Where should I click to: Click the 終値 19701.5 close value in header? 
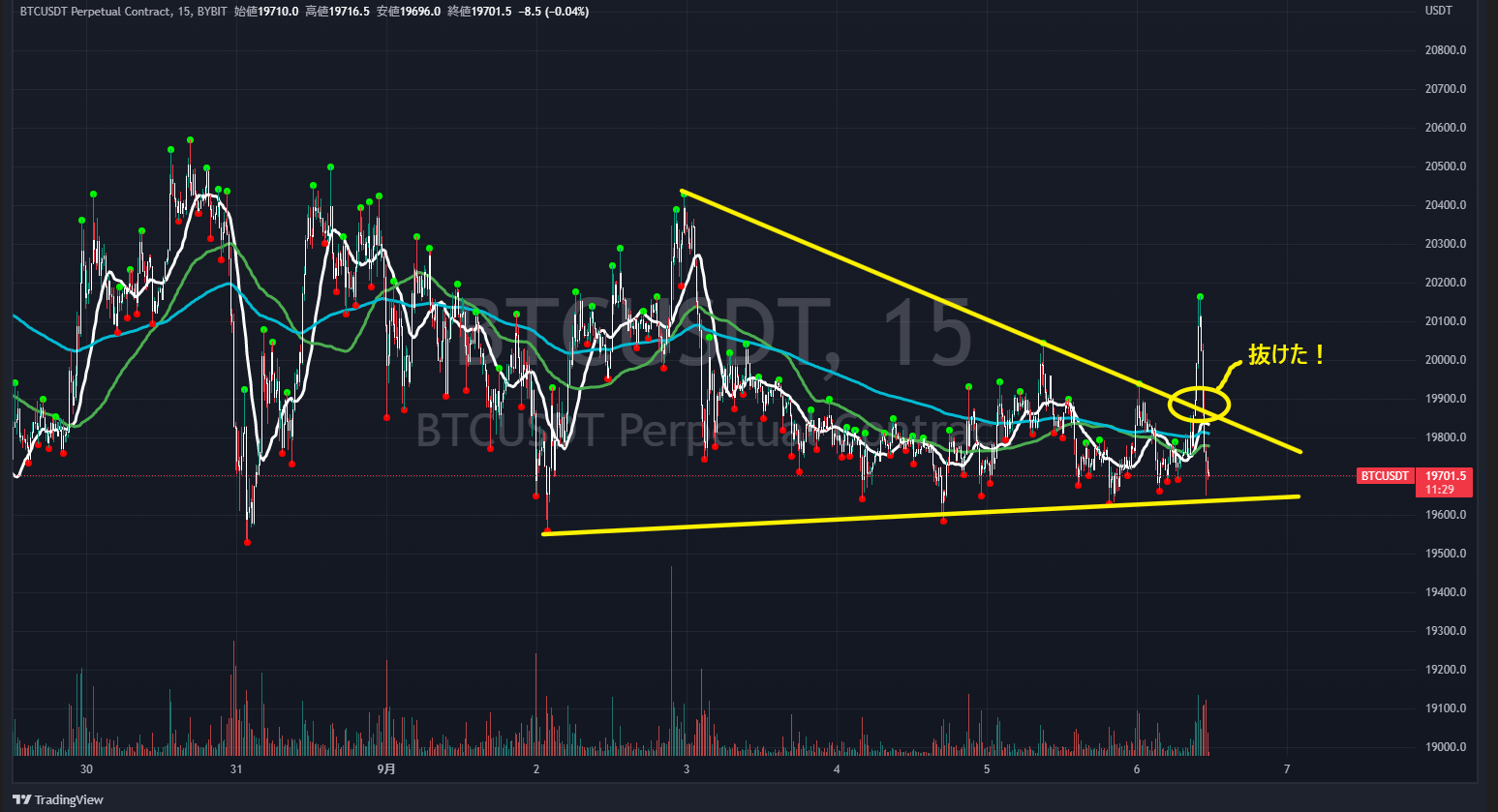point(479,12)
